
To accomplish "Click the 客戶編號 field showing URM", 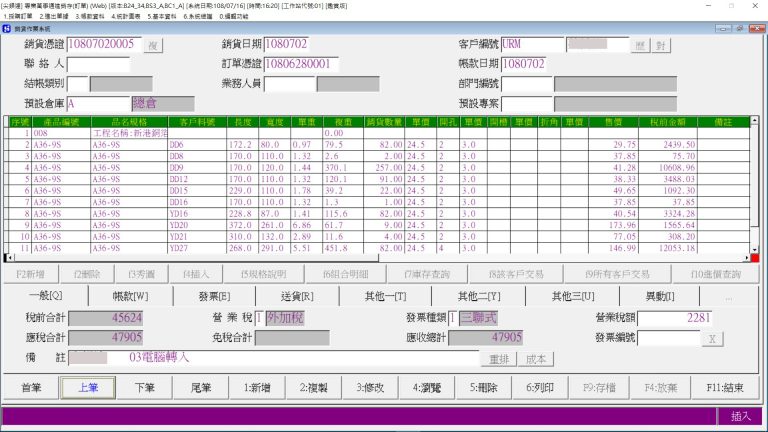I will pyautogui.click(x=532, y=44).
